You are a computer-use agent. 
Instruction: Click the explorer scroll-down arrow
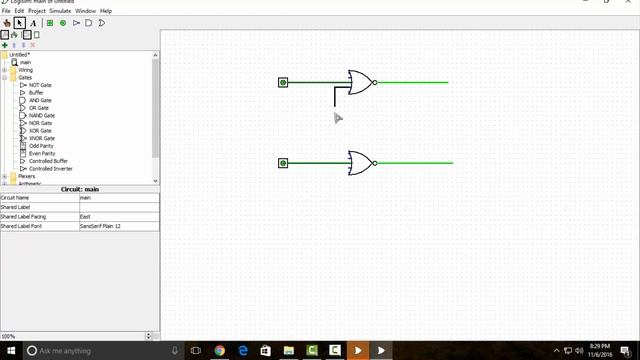pos(156,180)
